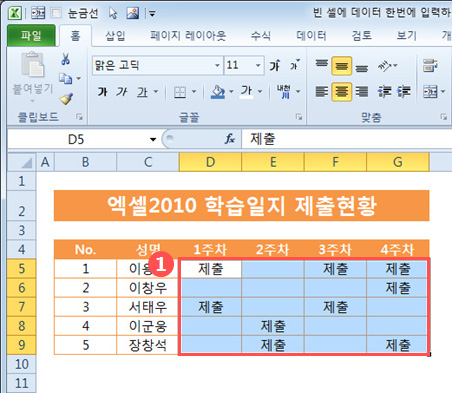Expand the copy options arrow

point(79,79)
